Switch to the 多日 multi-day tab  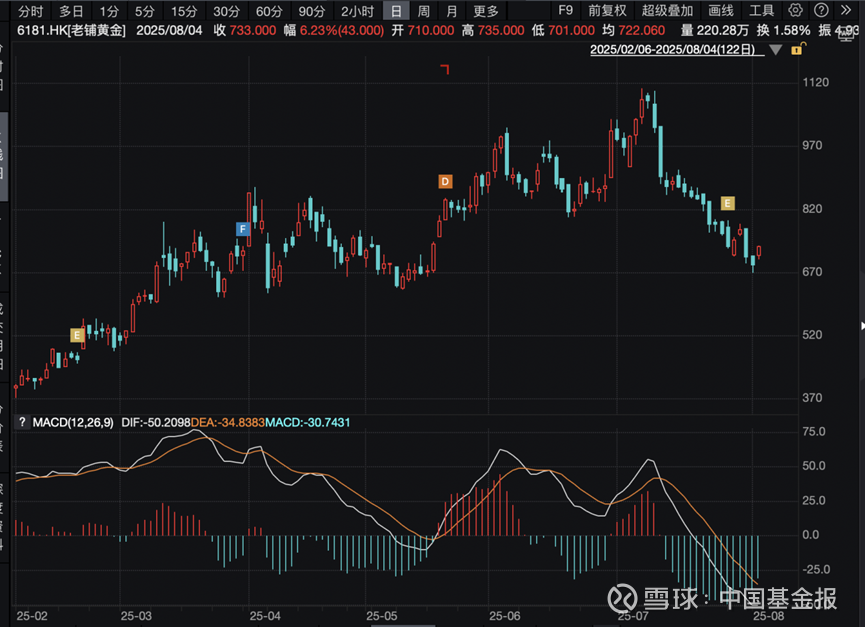click(x=71, y=11)
